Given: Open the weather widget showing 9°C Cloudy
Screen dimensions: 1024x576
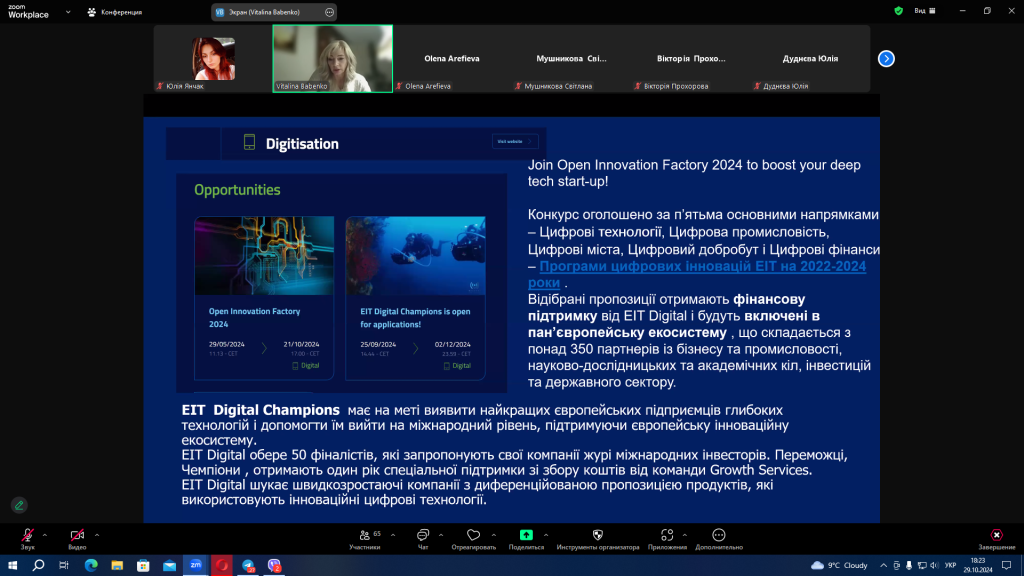Looking at the screenshot, I should [x=839, y=565].
